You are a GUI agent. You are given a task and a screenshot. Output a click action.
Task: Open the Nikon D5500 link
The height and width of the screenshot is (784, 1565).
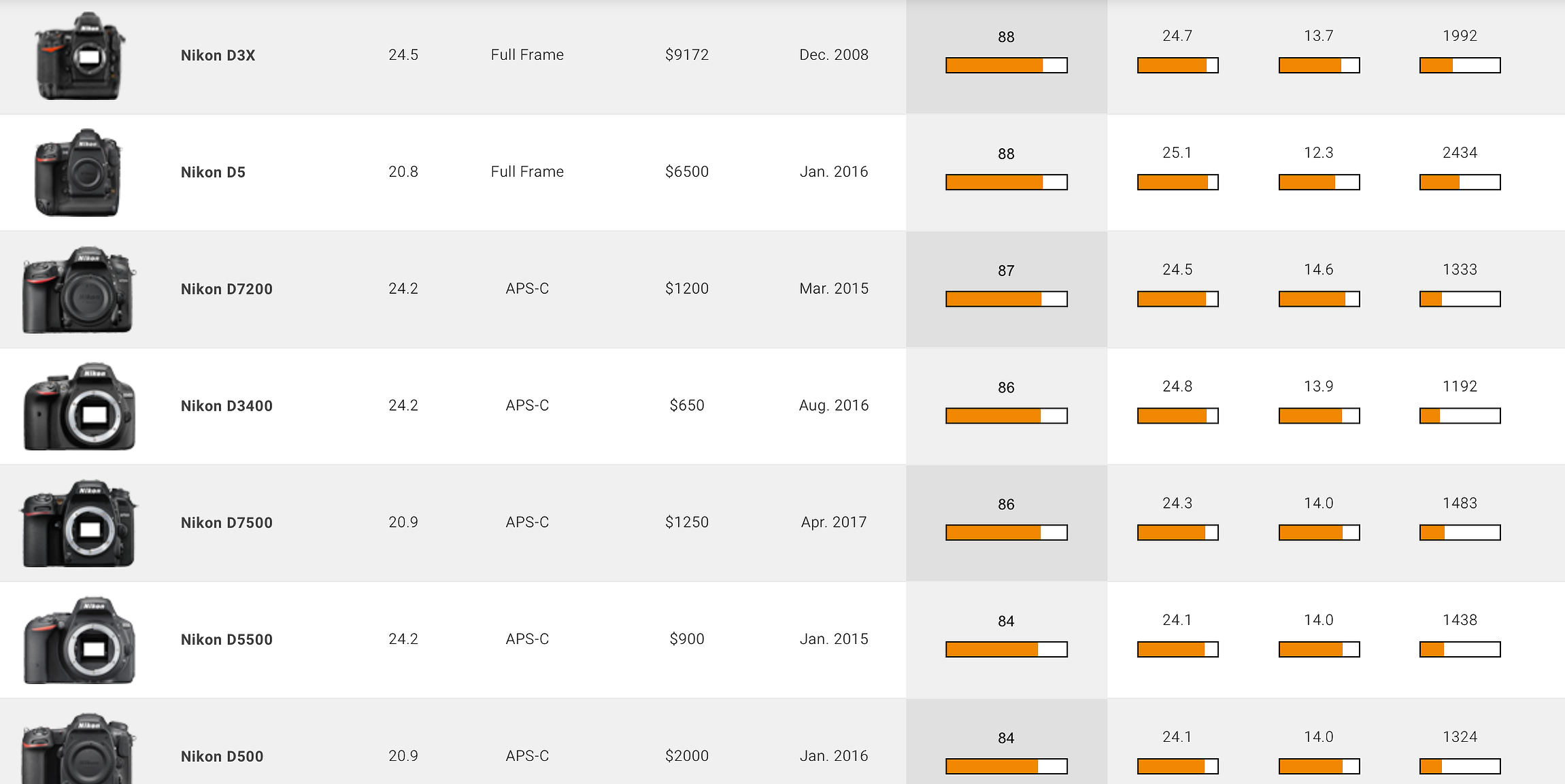(x=226, y=640)
